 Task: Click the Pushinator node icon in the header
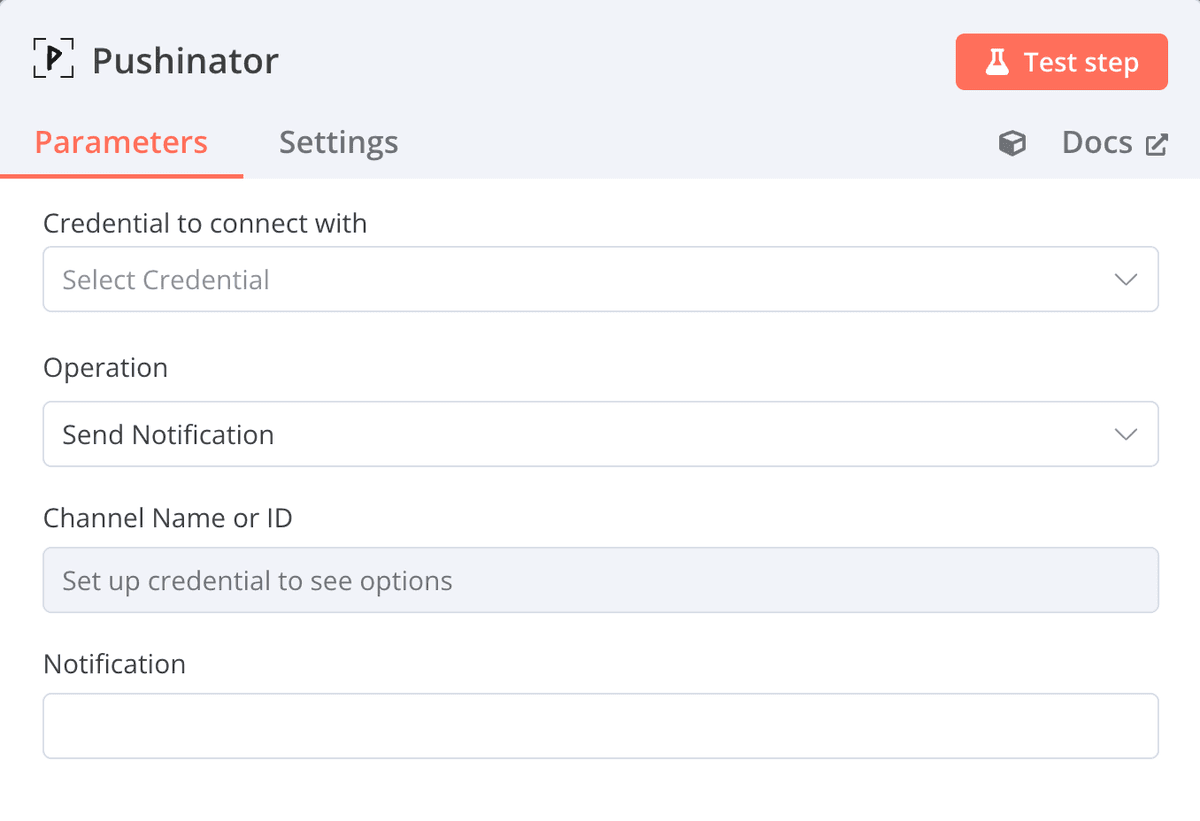(x=53, y=59)
